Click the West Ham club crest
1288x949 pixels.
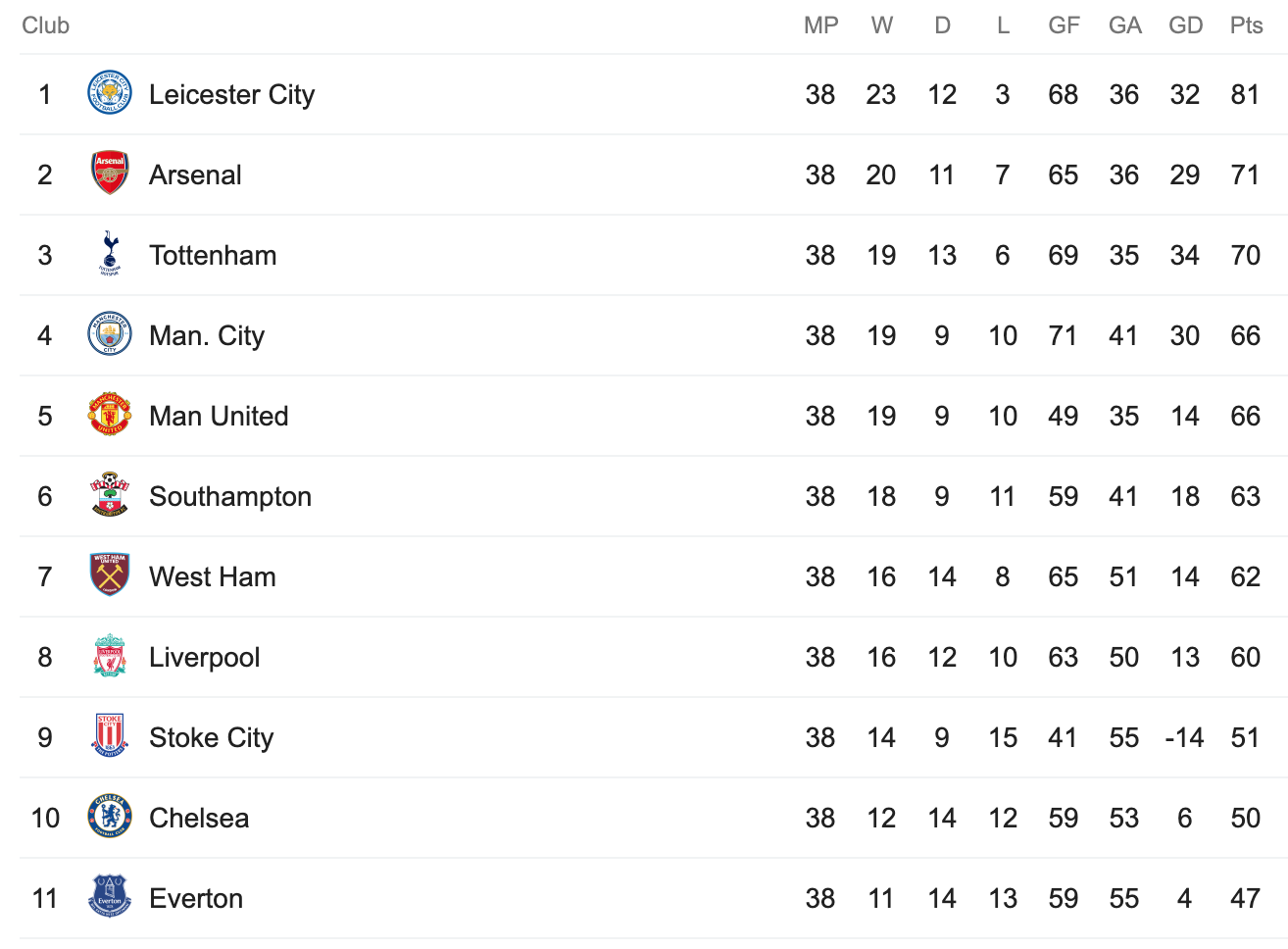tap(109, 575)
